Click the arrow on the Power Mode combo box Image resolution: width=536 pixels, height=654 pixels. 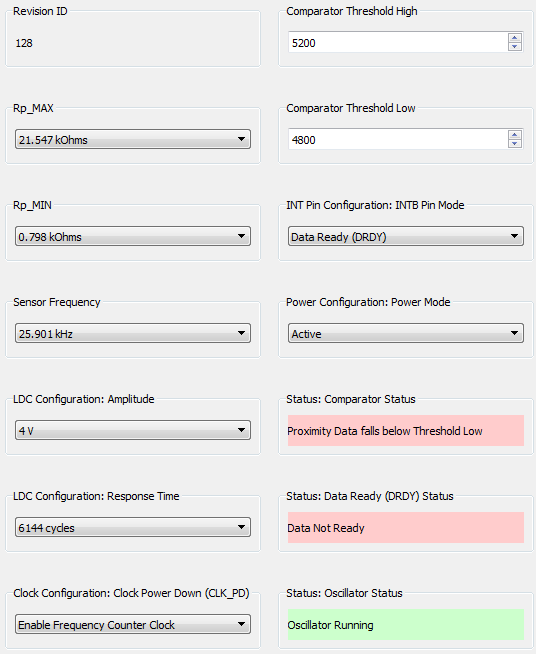pyautogui.click(x=514, y=333)
